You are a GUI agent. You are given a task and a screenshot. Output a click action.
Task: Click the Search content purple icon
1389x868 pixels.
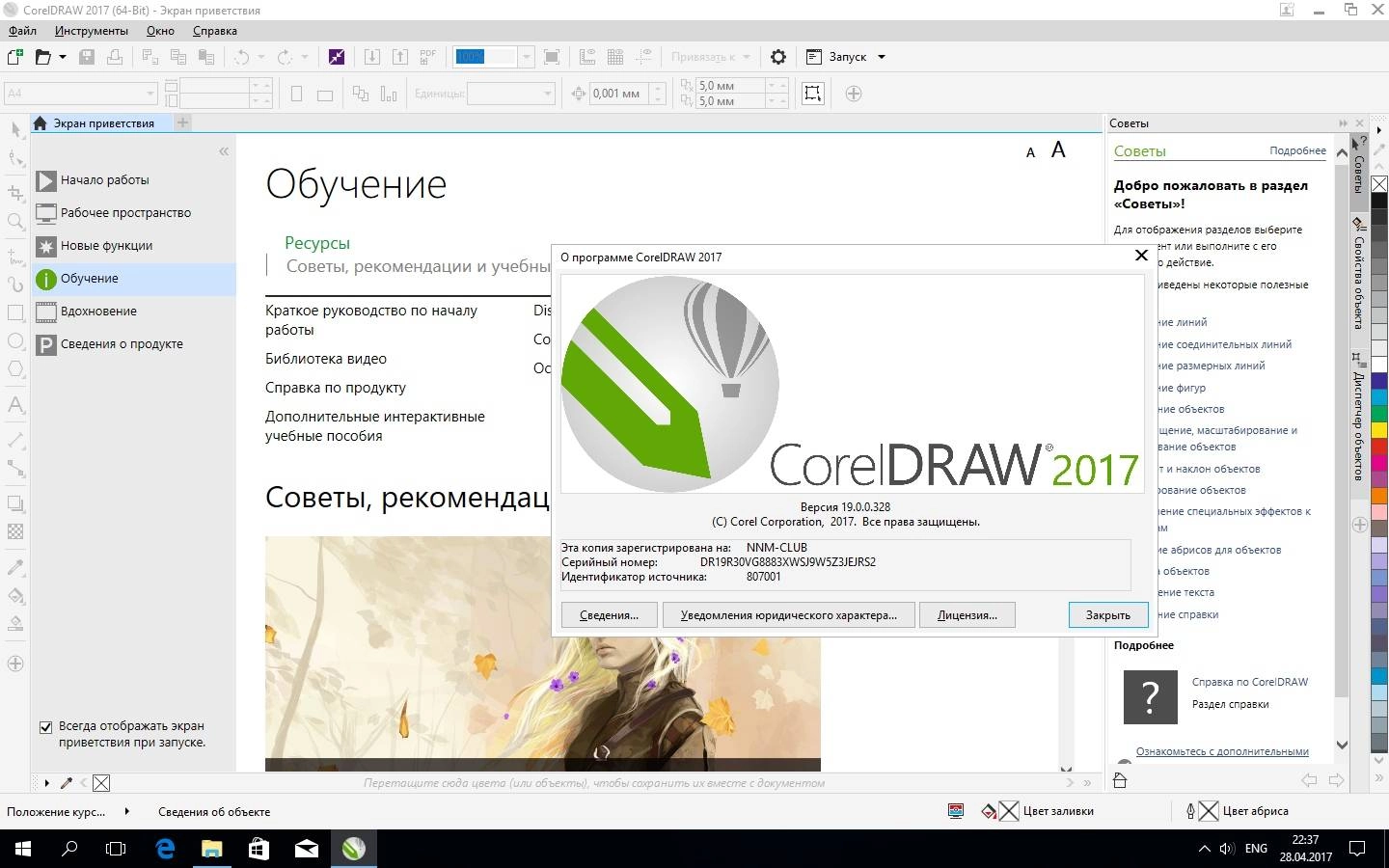pos(336,57)
